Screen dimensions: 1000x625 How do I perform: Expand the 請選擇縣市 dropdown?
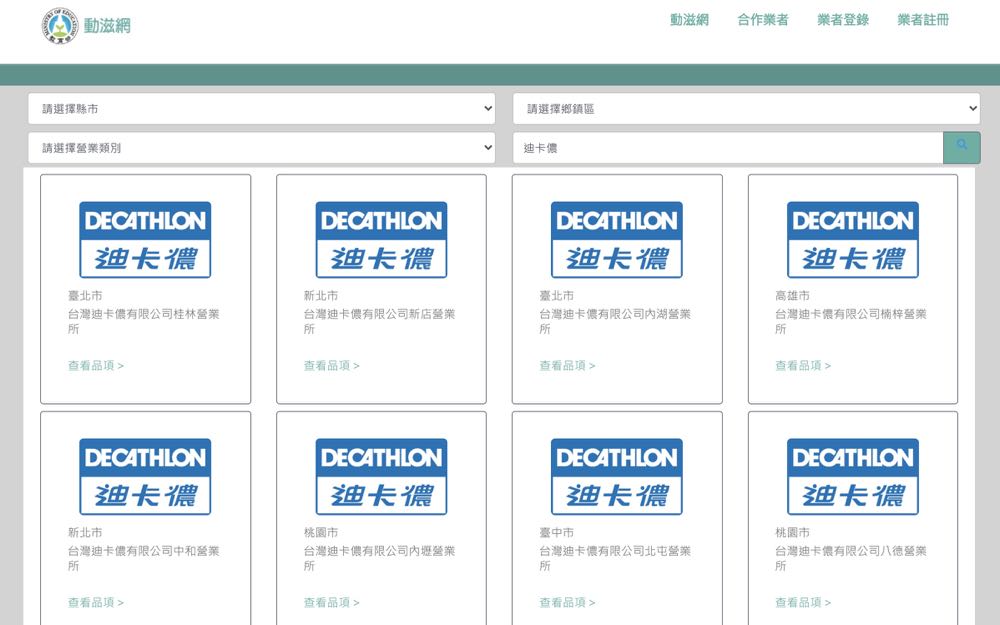click(261, 108)
